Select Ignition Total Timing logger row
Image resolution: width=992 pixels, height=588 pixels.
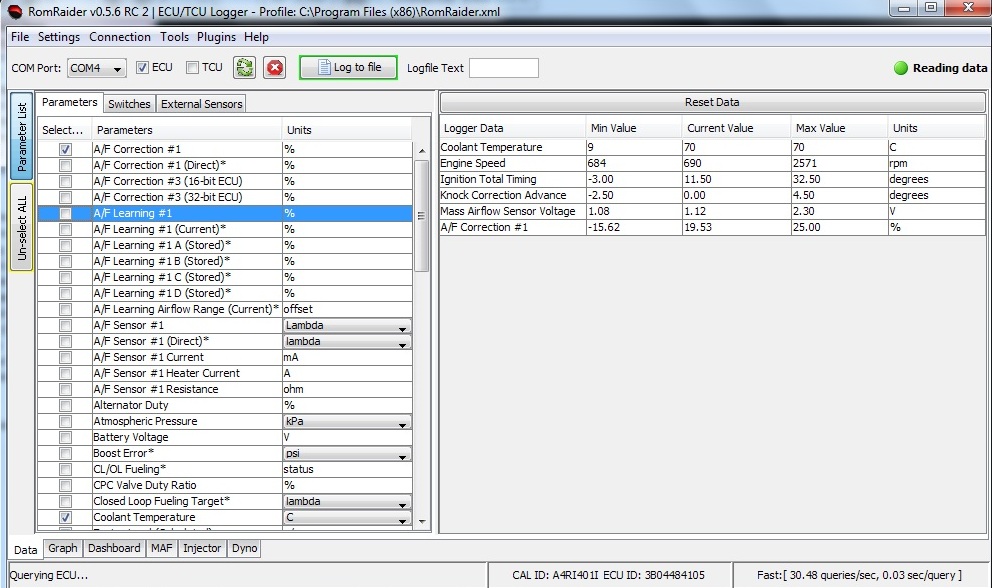[712, 179]
